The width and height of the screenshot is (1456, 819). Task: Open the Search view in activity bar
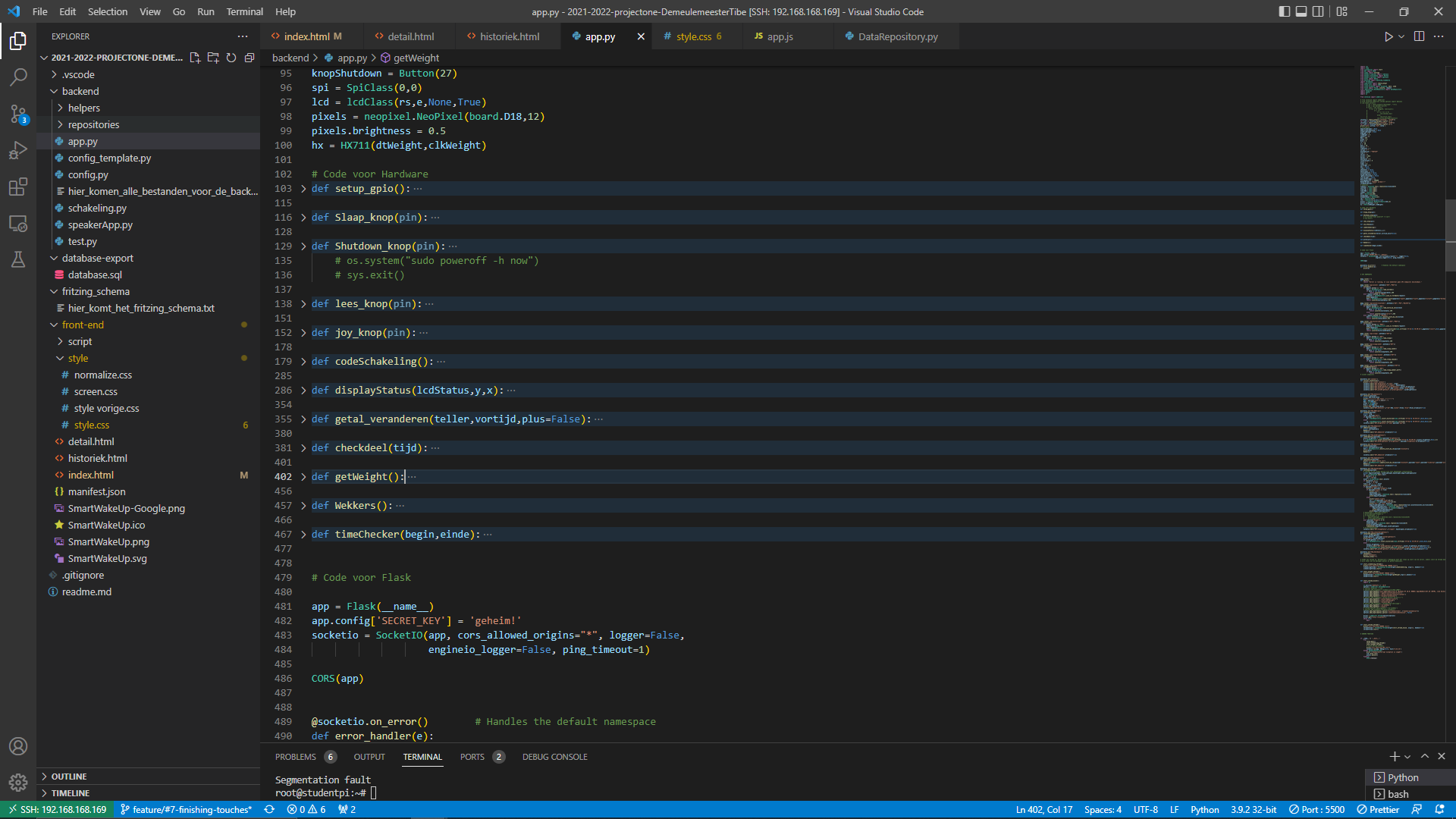(18, 77)
